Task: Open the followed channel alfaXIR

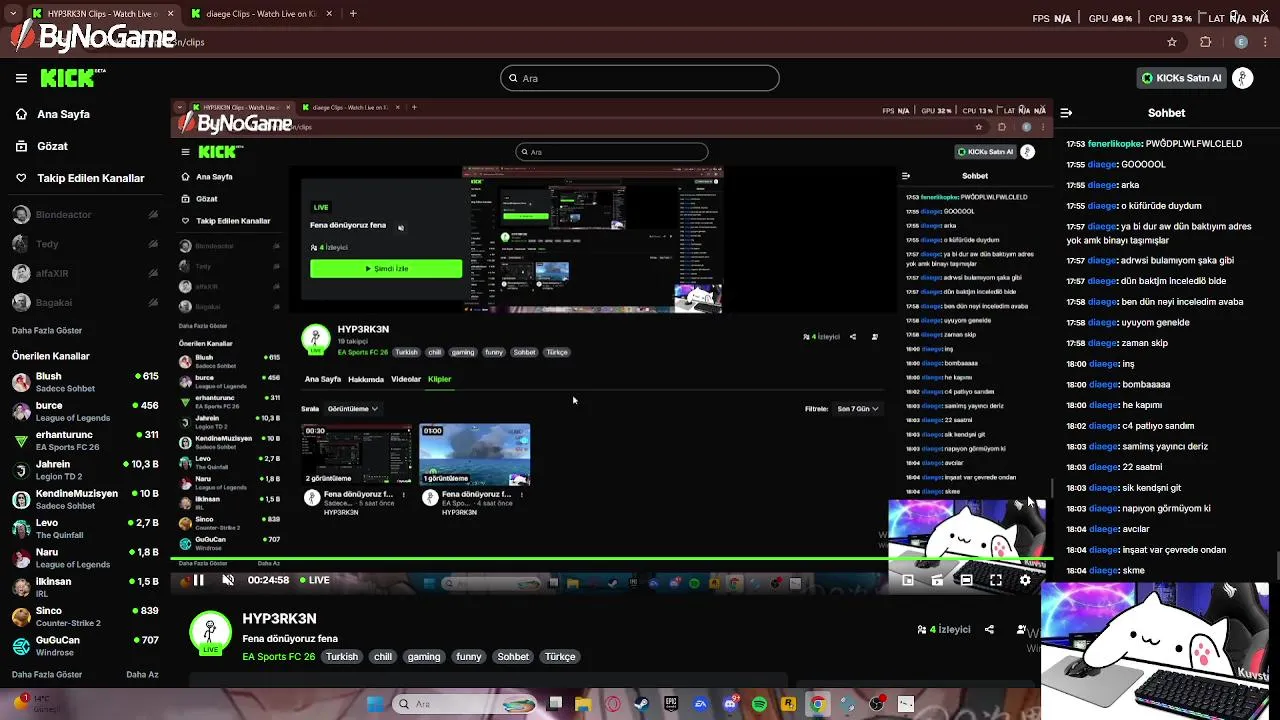Action: point(85,273)
